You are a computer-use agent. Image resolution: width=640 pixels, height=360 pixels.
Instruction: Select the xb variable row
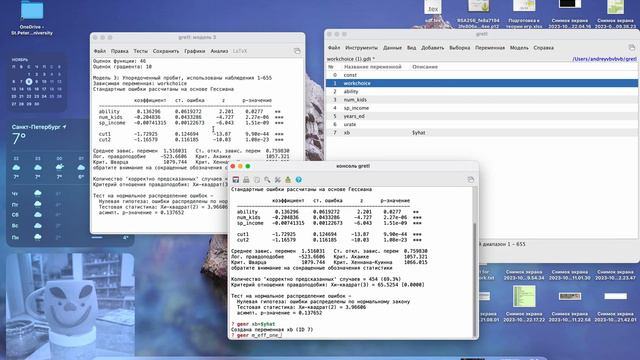482,133
